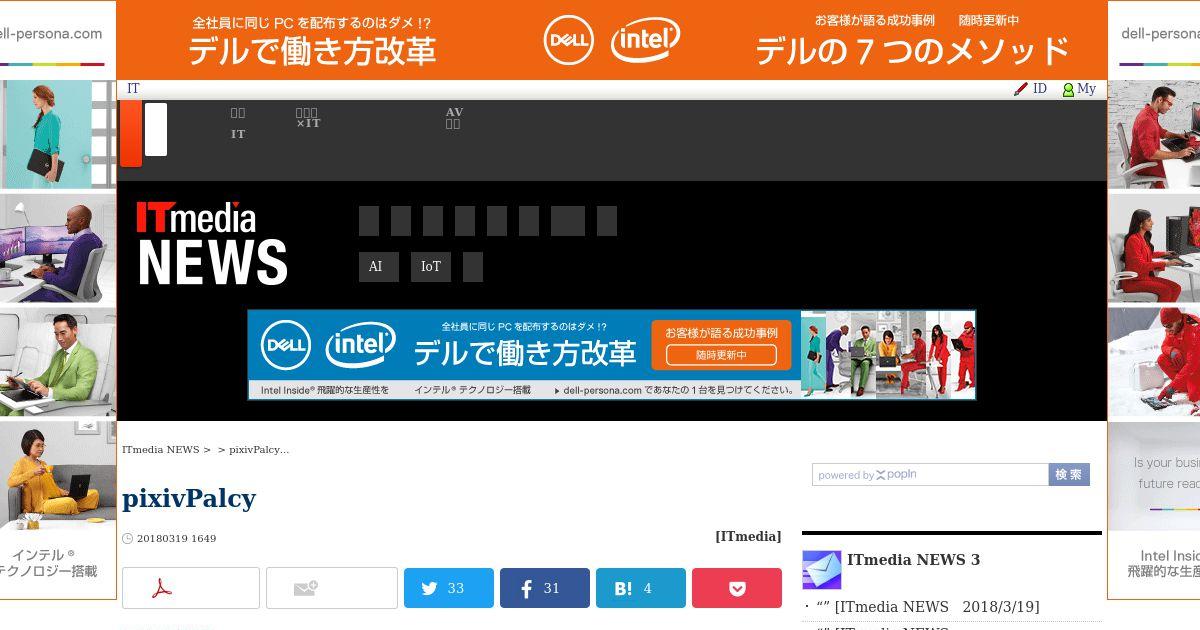Click the orange square in the dark nav bar

131,133
